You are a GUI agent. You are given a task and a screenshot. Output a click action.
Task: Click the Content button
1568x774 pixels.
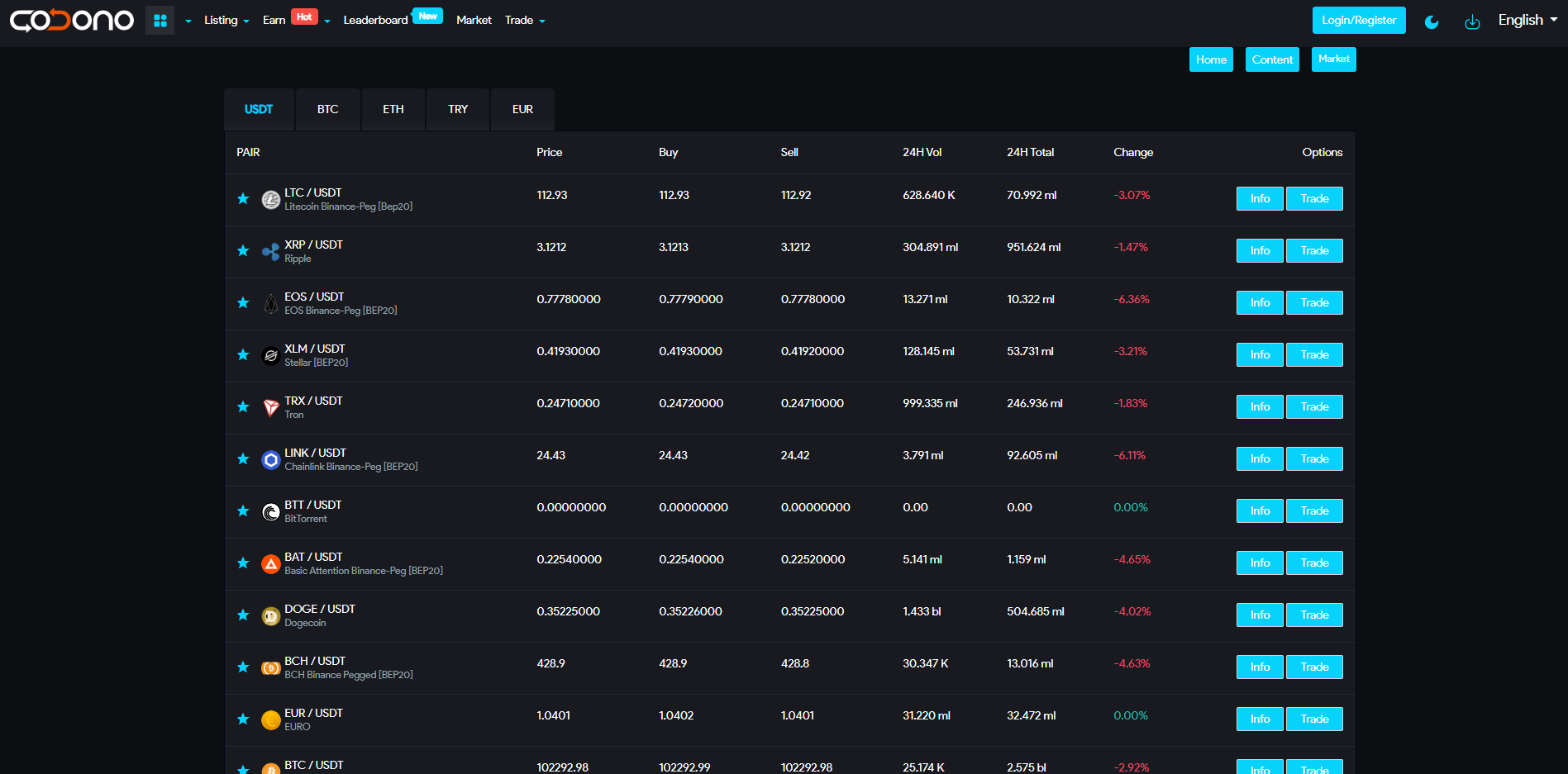click(x=1272, y=59)
